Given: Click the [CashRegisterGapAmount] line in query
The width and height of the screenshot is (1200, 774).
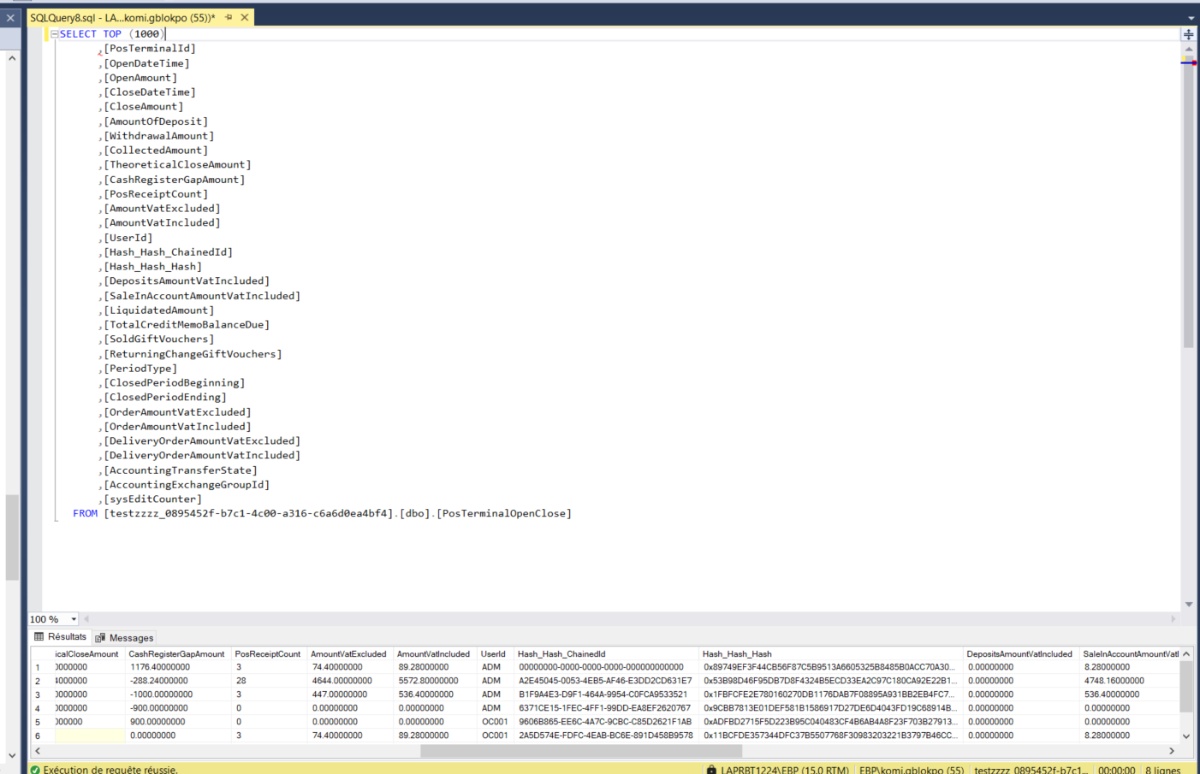Looking at the screenshot, I should pyautogui.click(x=171, y=180).
